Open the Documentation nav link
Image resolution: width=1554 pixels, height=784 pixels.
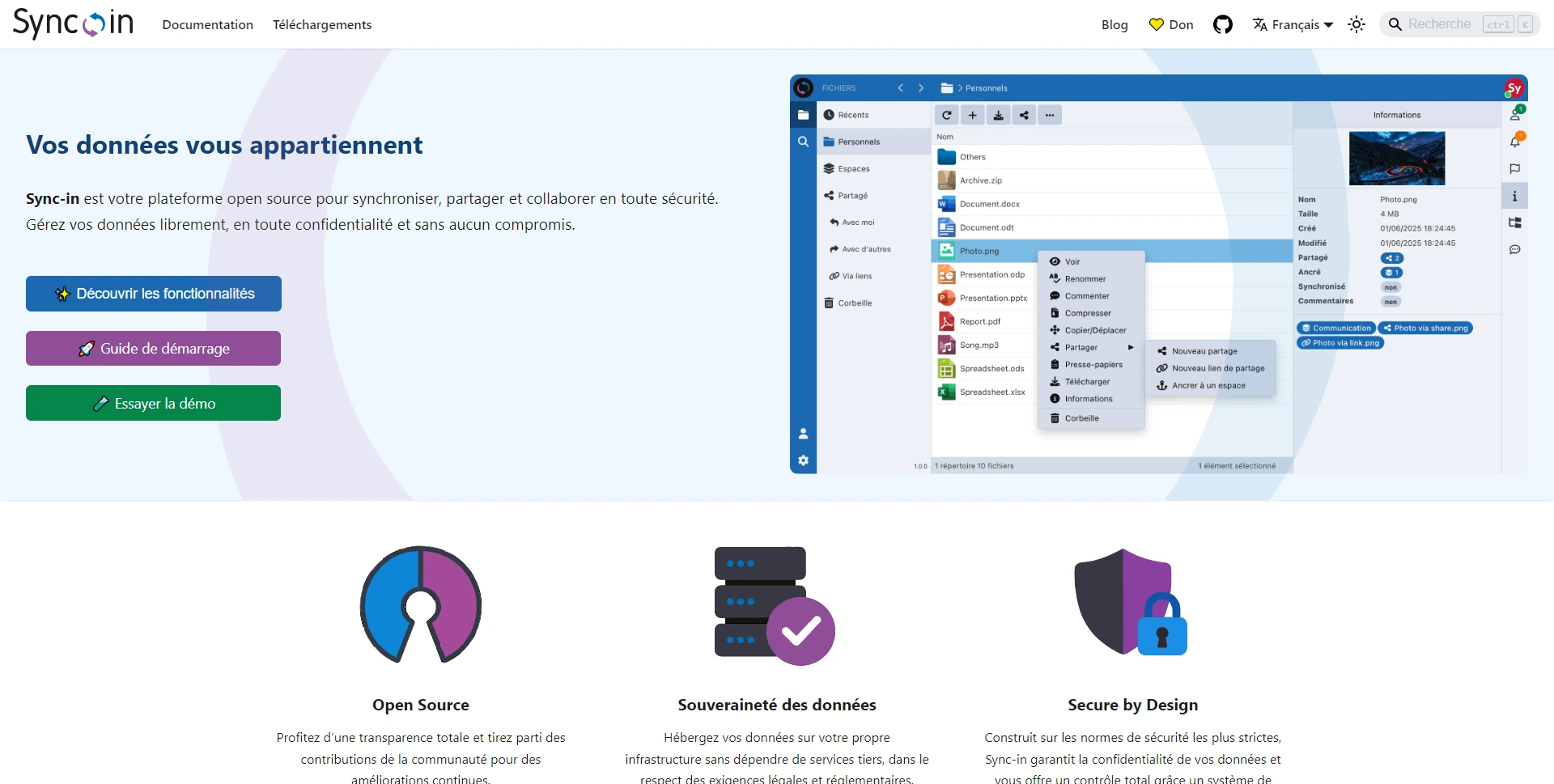(x=207, y=24)
